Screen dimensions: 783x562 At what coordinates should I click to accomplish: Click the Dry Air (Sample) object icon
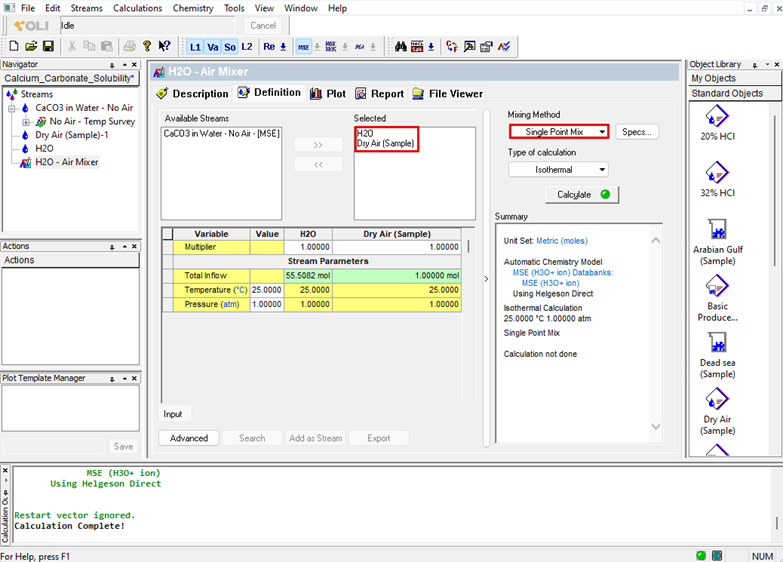pos(717,399)
